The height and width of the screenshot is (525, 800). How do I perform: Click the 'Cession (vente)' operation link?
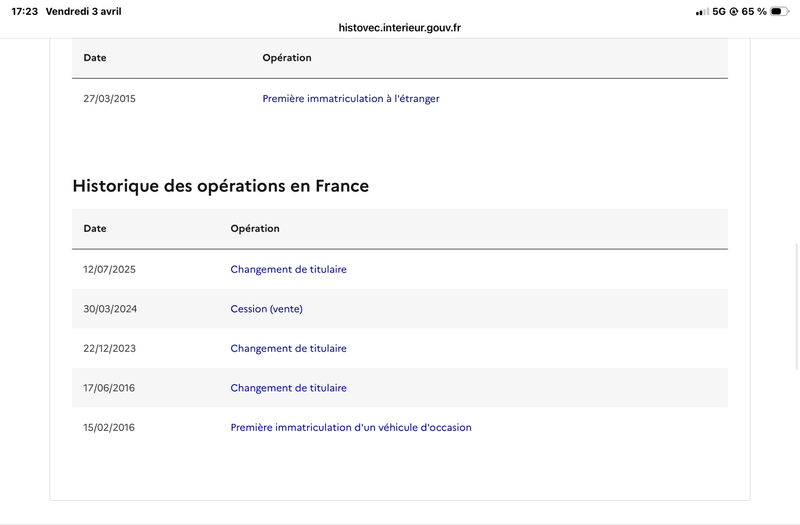(x=266, y=309)
